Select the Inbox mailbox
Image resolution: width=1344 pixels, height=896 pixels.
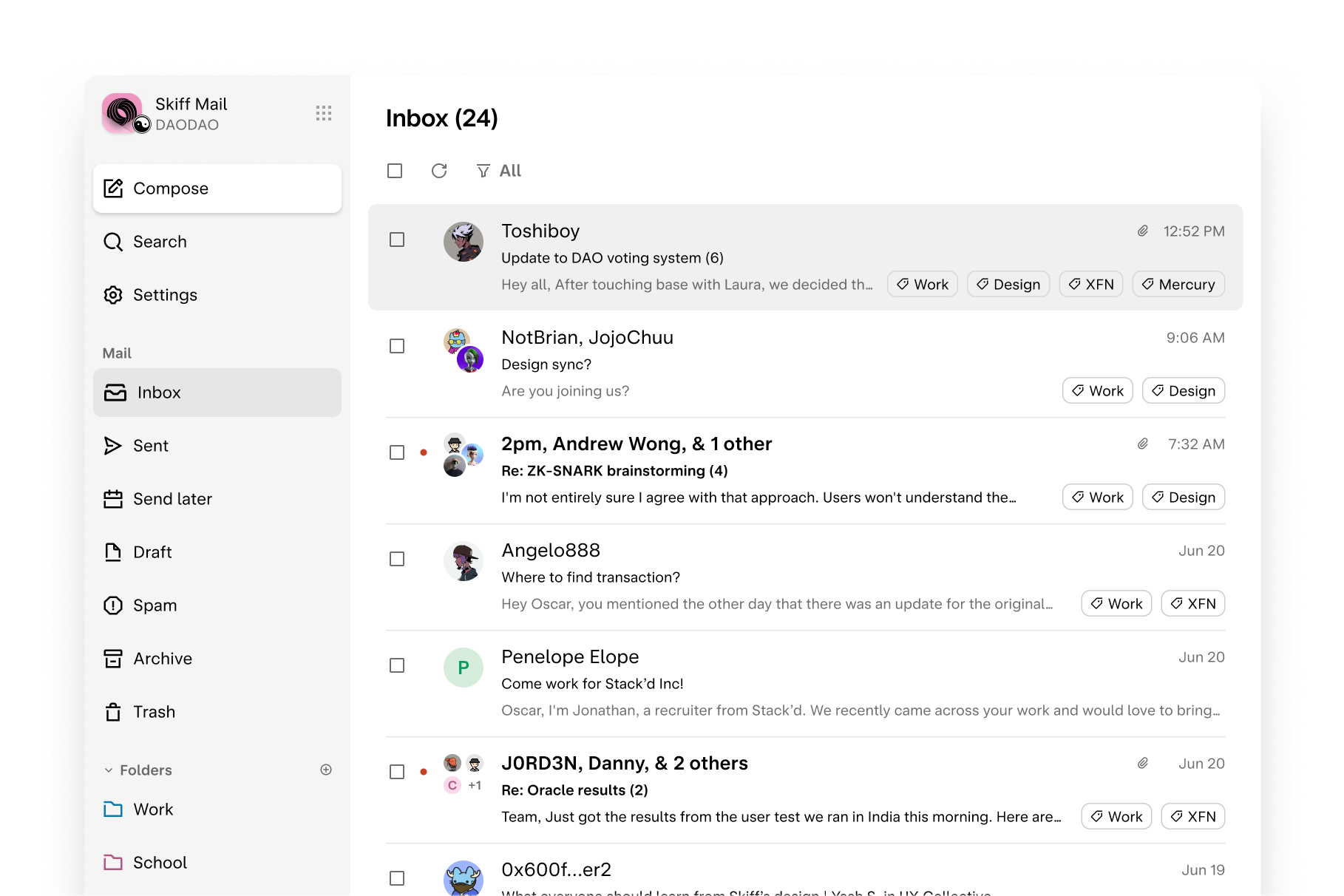click(217, 393)
